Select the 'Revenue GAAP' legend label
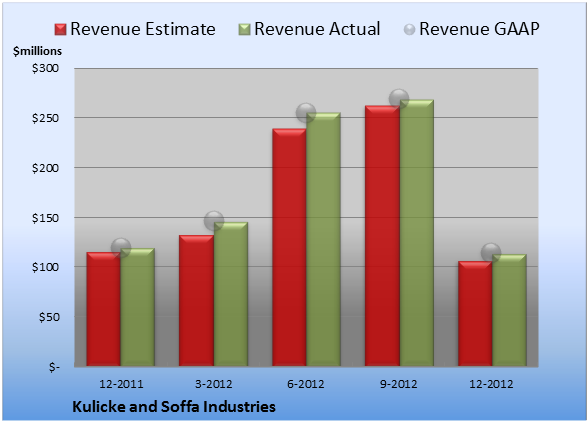 pos(480,29)
